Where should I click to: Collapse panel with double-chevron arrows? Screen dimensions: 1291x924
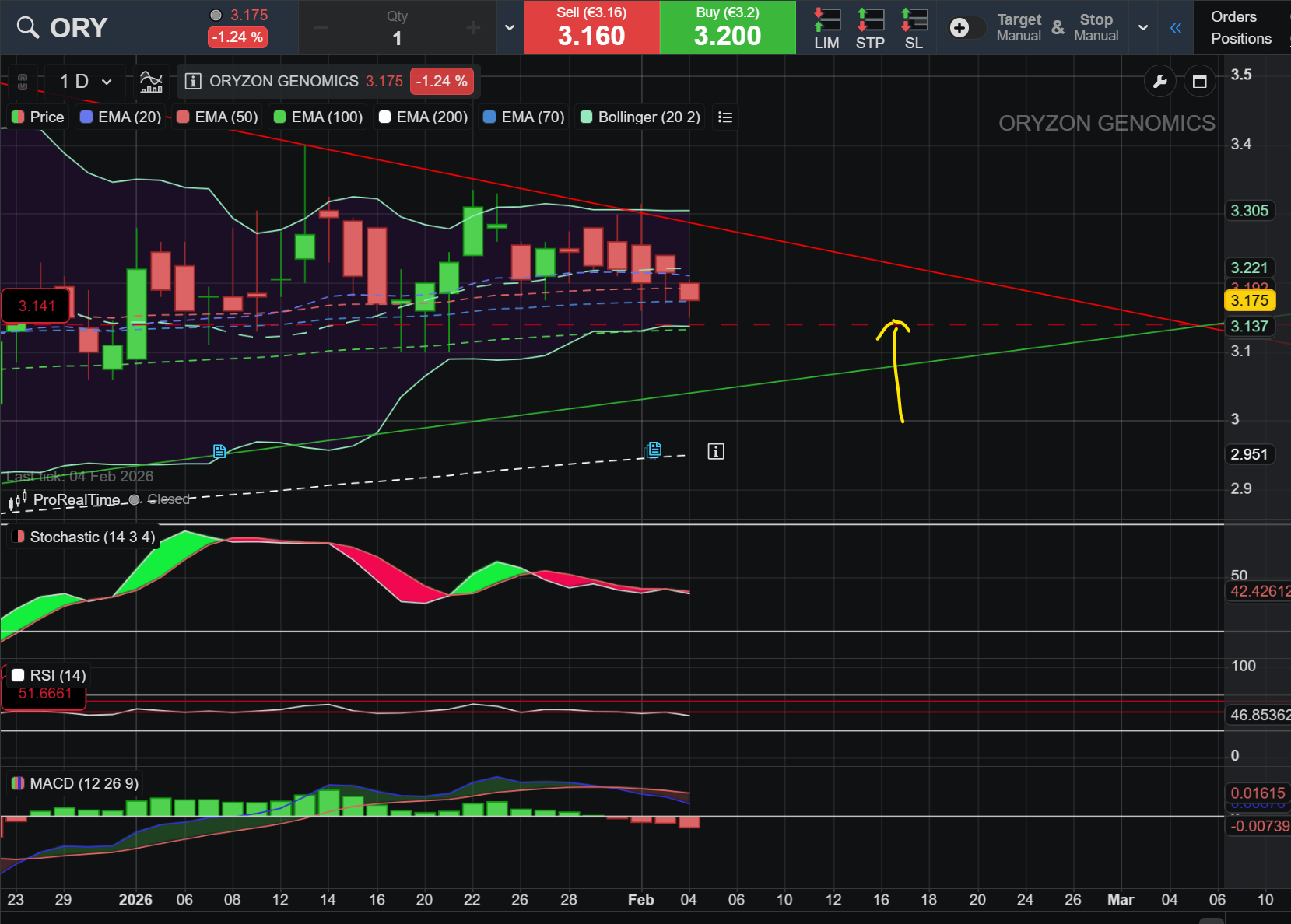[1176, 28]
